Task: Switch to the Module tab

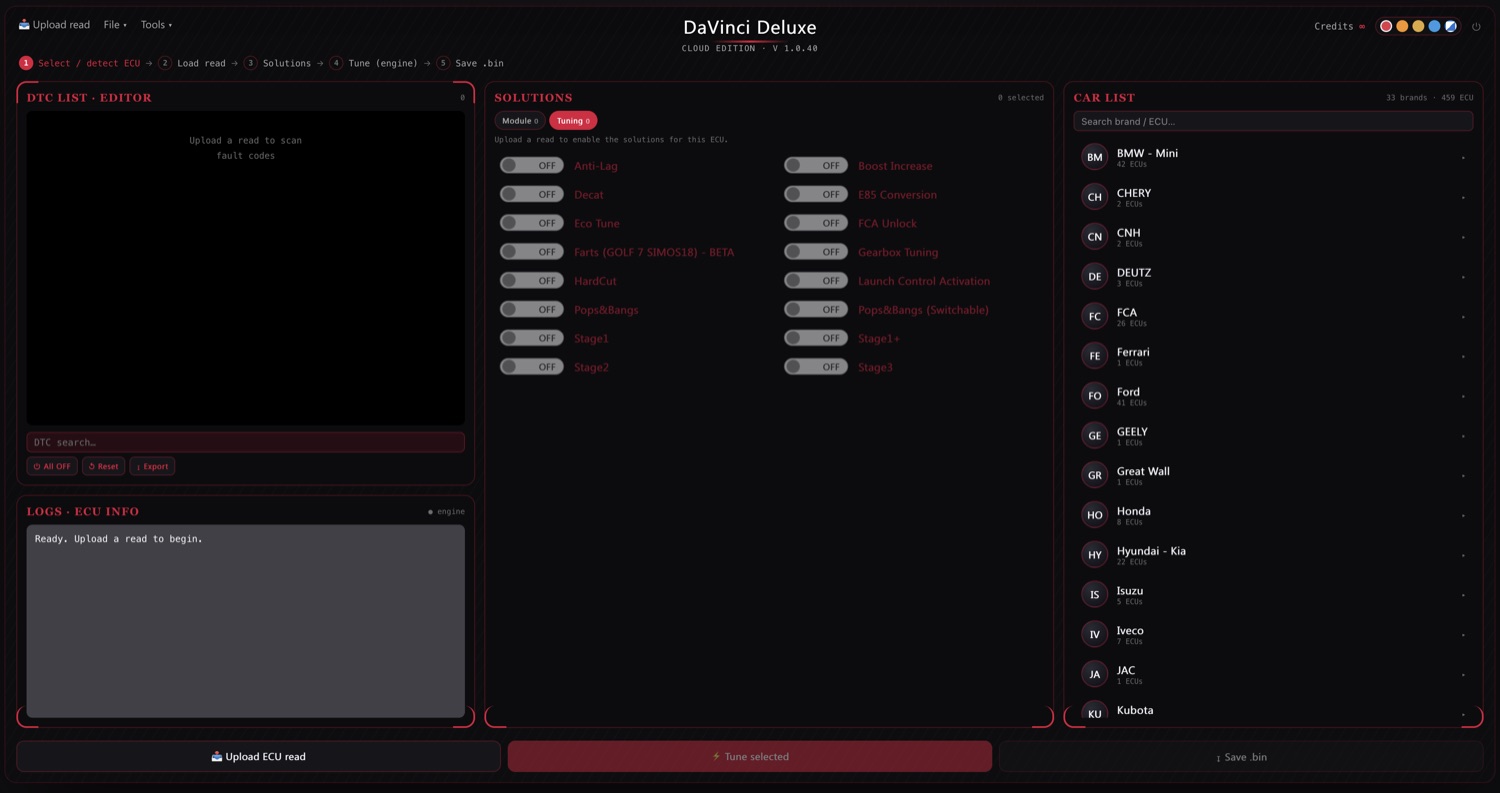Action: pyautogui.click(x=520, y=121)
